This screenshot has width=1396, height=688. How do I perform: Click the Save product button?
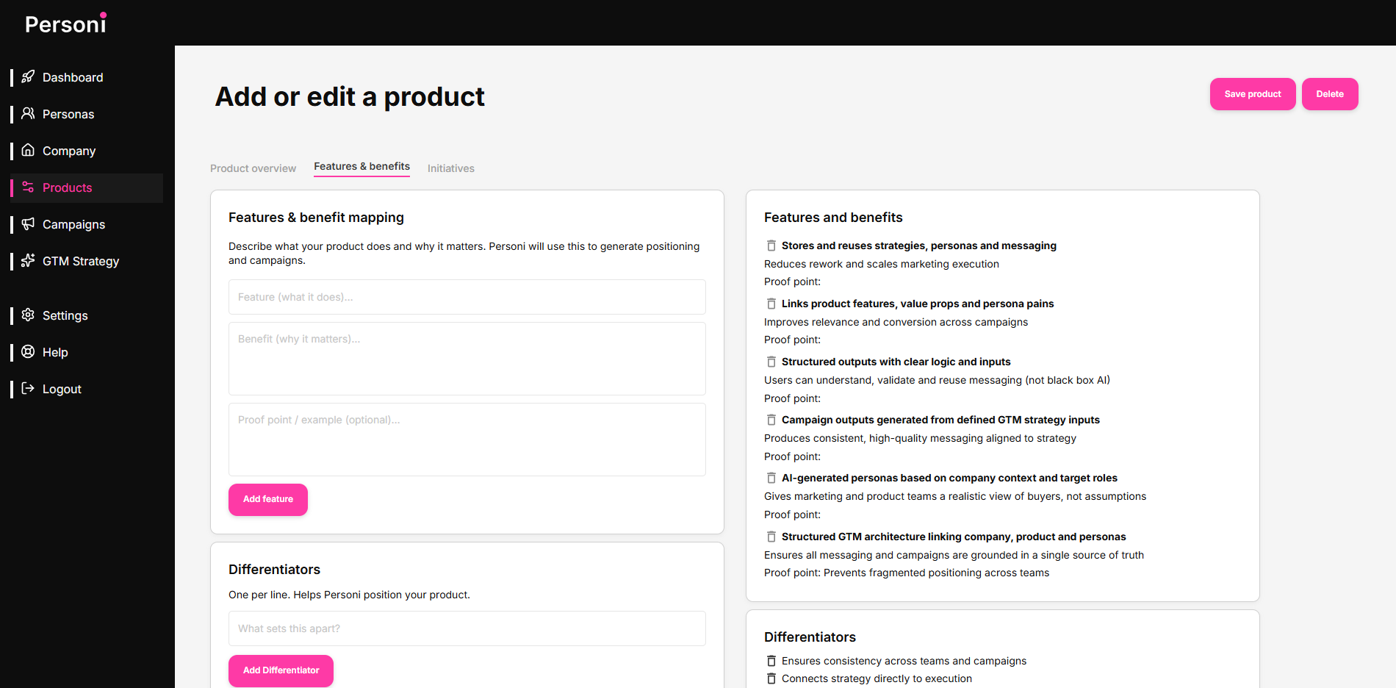(x=1253, y=94)
